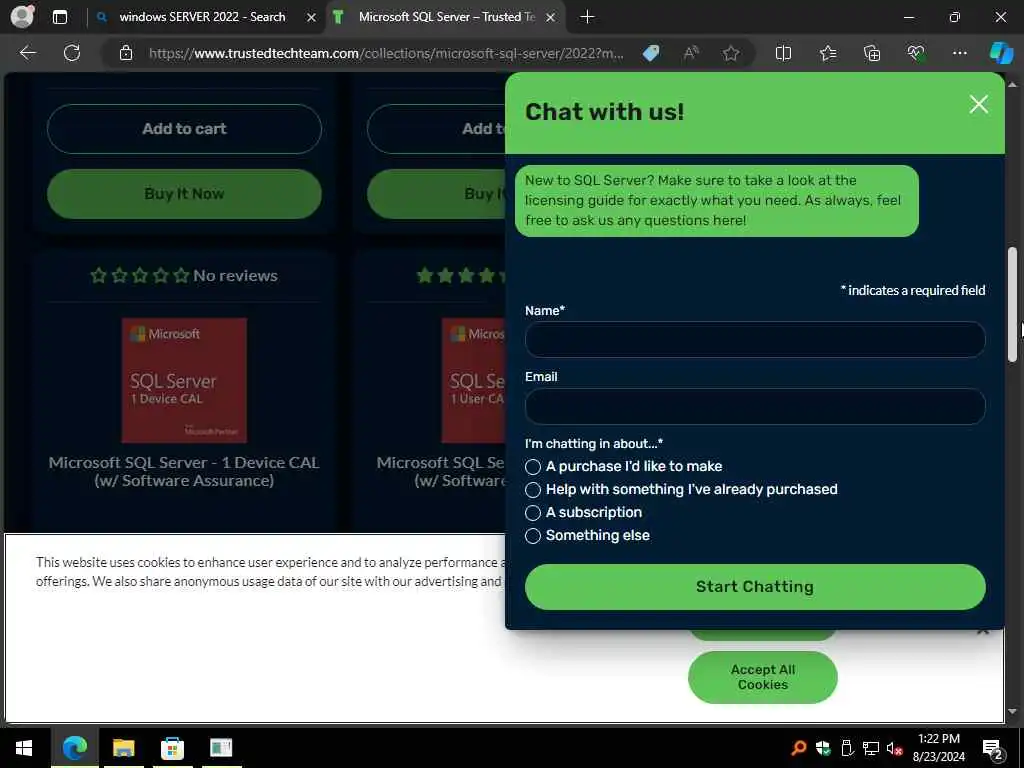Open Browser essentials heart icon

tap(916, 53)
